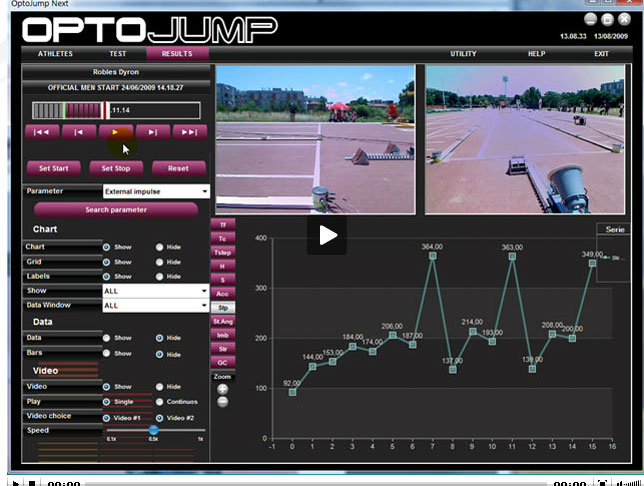Open the Data Window dropdown set to ALL
The height and width of the screenshot is (486, 644).
pyautogui.click(x=156, y=306)
